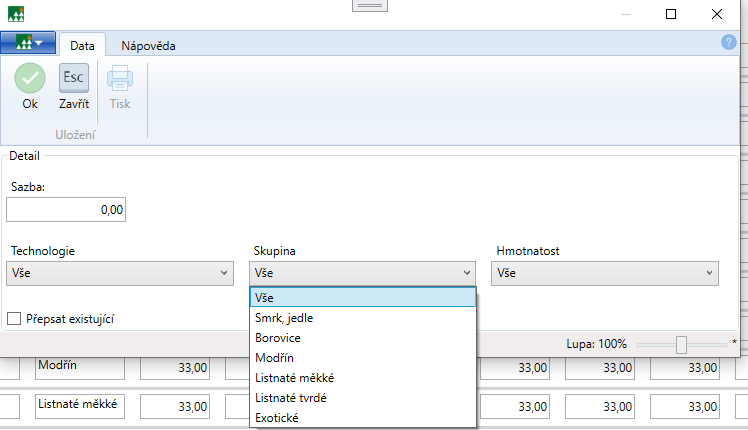Switch to the Nápověda tab
The image size is (748, 430).
(x=146, y=45)
